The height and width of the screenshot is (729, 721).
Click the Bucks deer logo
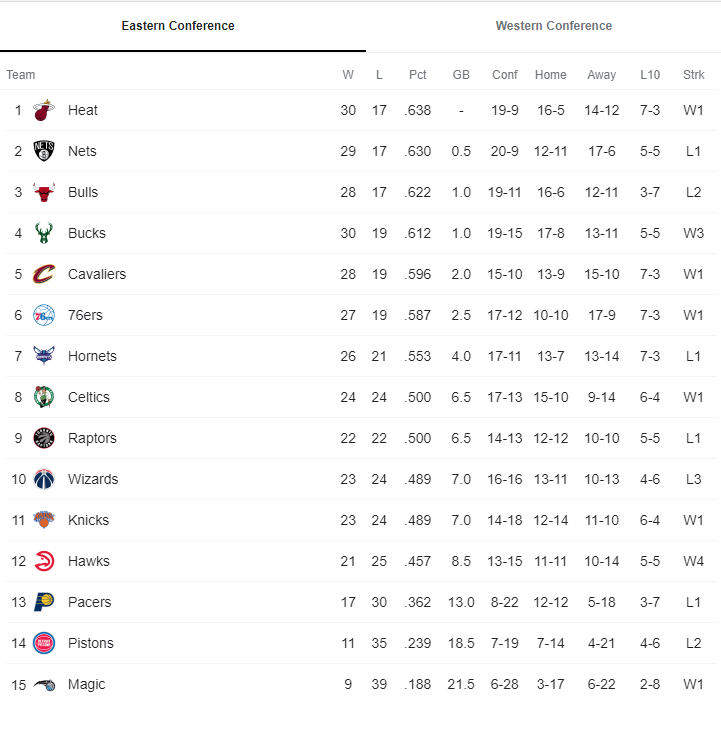pyautogui.click(x=44, y=233)
